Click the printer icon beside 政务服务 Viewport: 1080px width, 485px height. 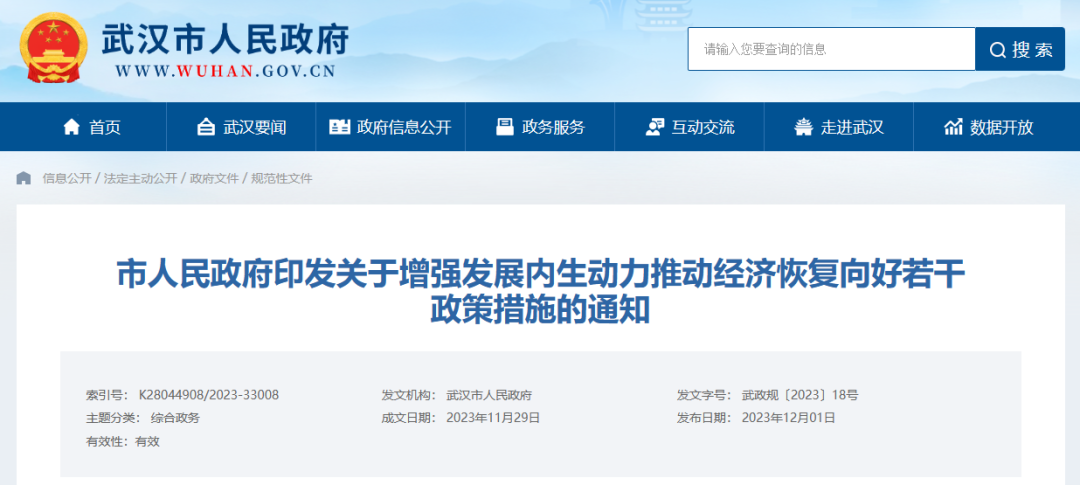click(505, 127)
